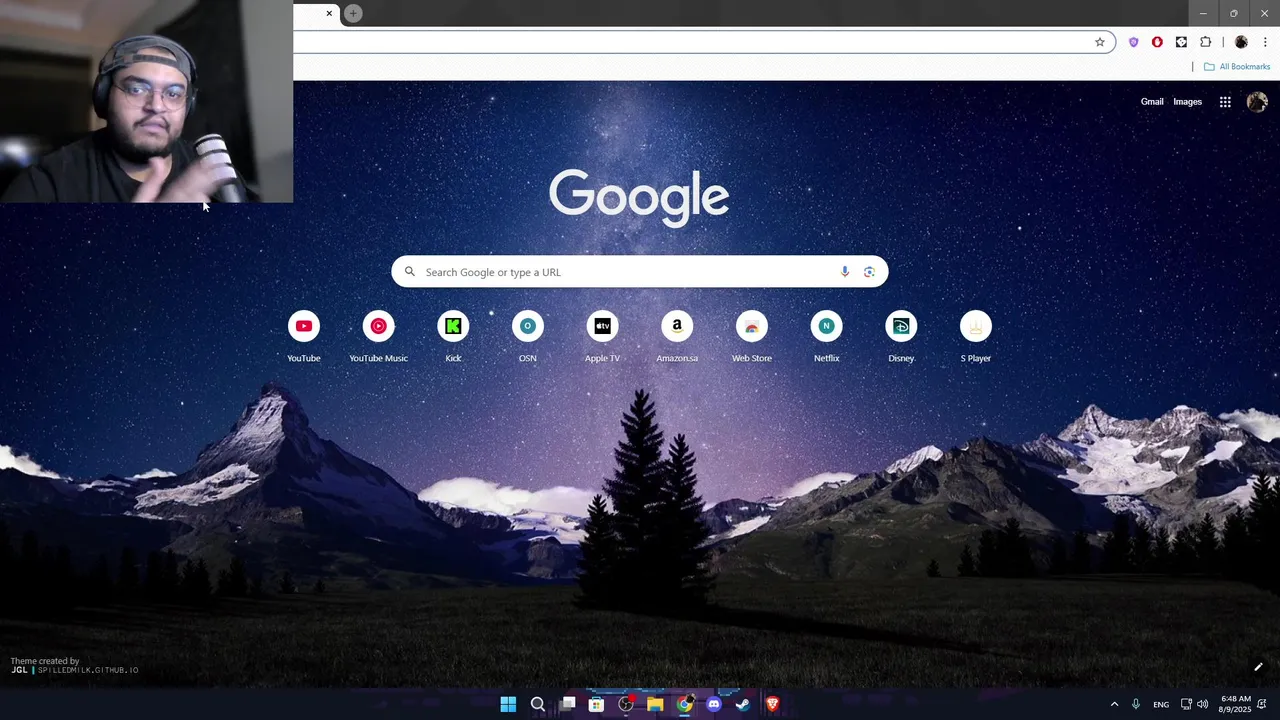The height and width of the screenshot is (720, 1280).
Task: Customize Chrome with the pencil icon
Action: 1258,667
